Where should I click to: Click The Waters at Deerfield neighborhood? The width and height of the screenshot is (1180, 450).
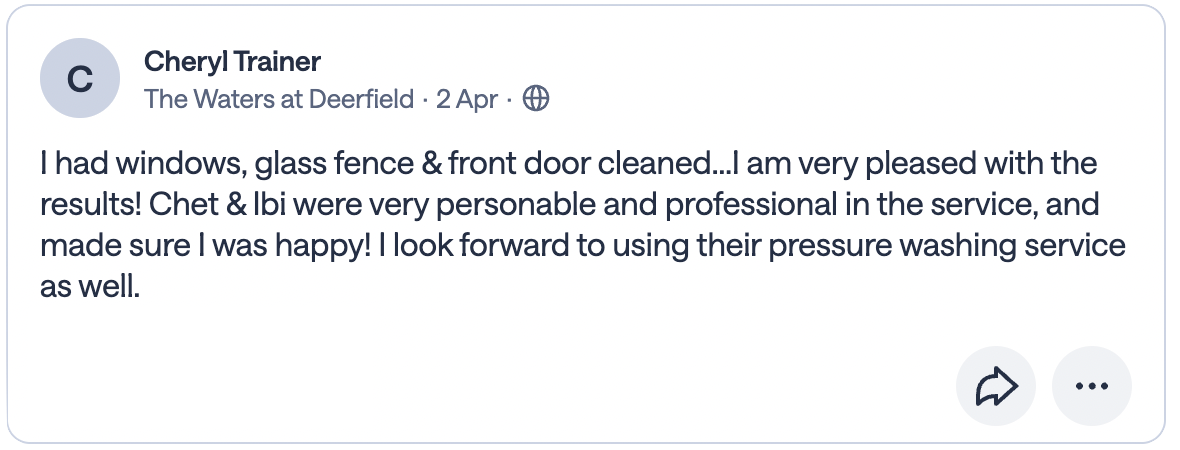pyautogui.click(x=279, y=99)
